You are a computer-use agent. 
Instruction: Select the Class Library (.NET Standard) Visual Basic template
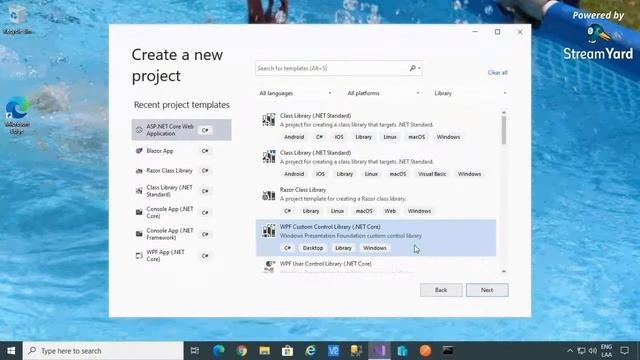pos(376,164)
